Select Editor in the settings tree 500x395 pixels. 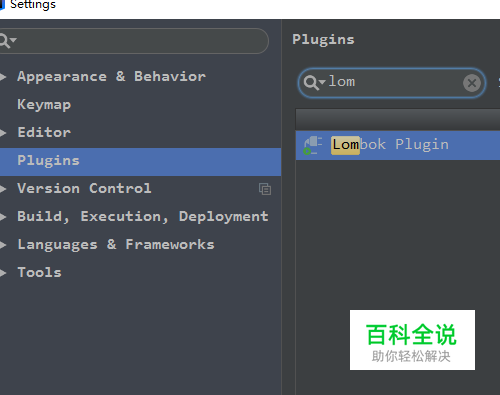pyautogui.click(x=44, y=132)
